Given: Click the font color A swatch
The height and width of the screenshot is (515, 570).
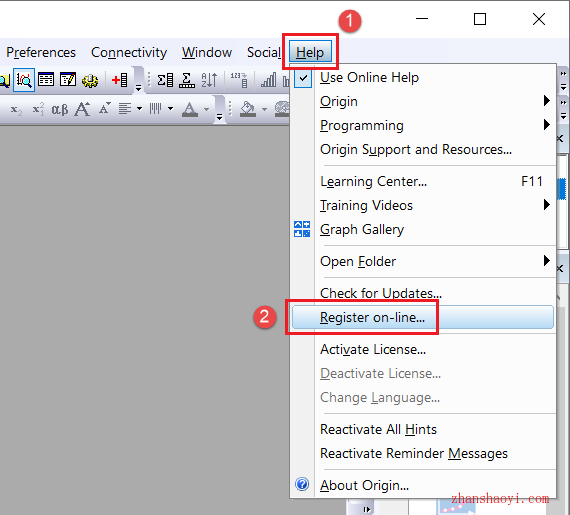Looking at the screenshot, I should [x=190, y=109].
